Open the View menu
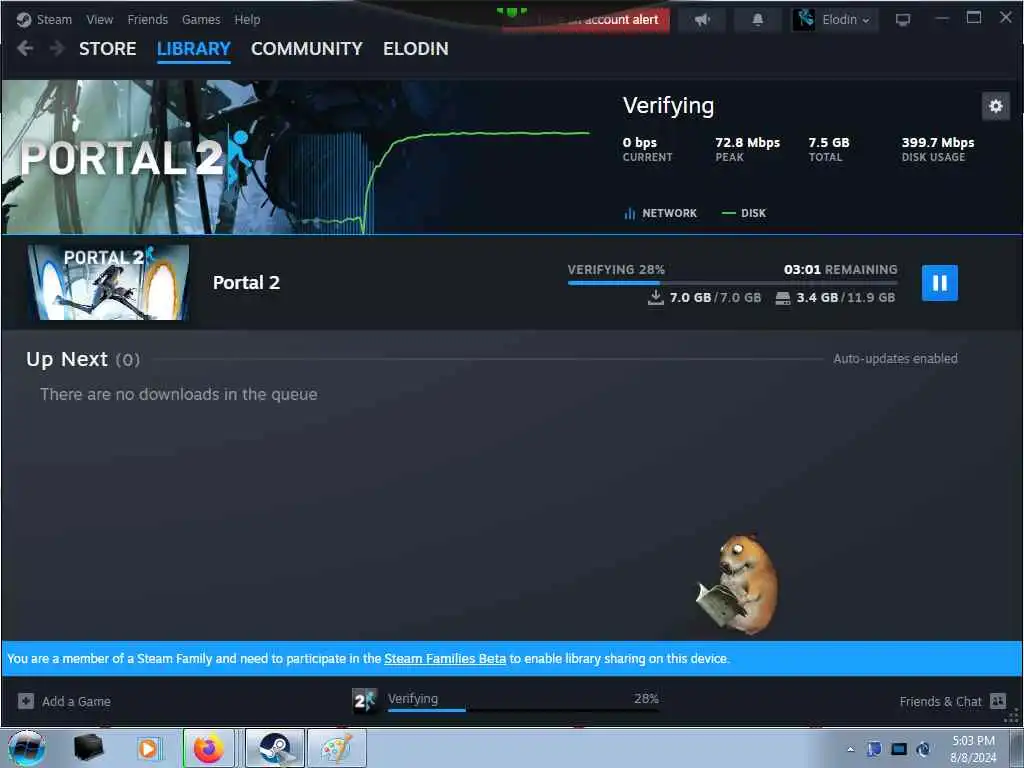Screen dimensions: 1024x768 click(99, 20)
